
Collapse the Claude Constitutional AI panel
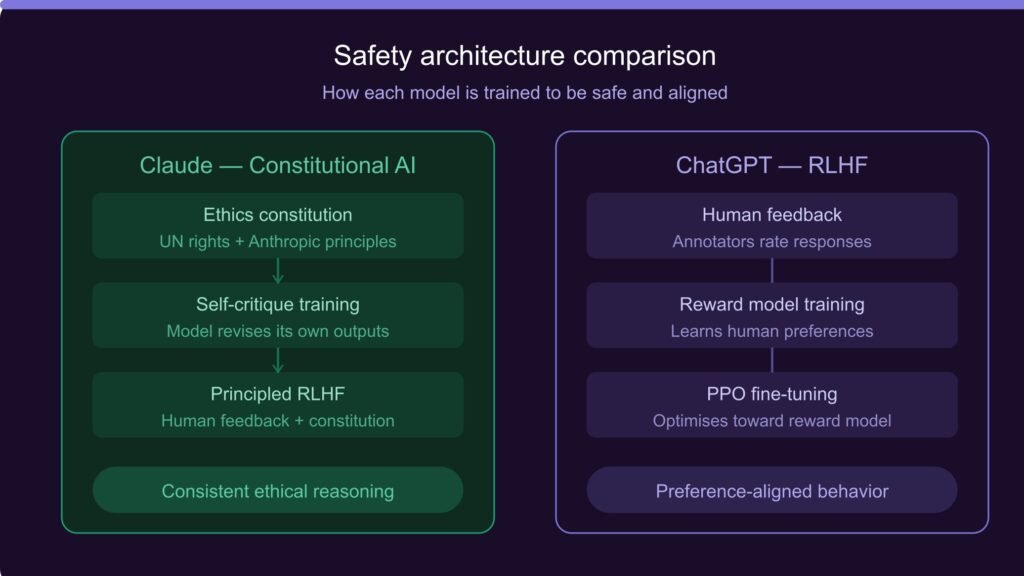pyautogui.click(x=277, y=165)
